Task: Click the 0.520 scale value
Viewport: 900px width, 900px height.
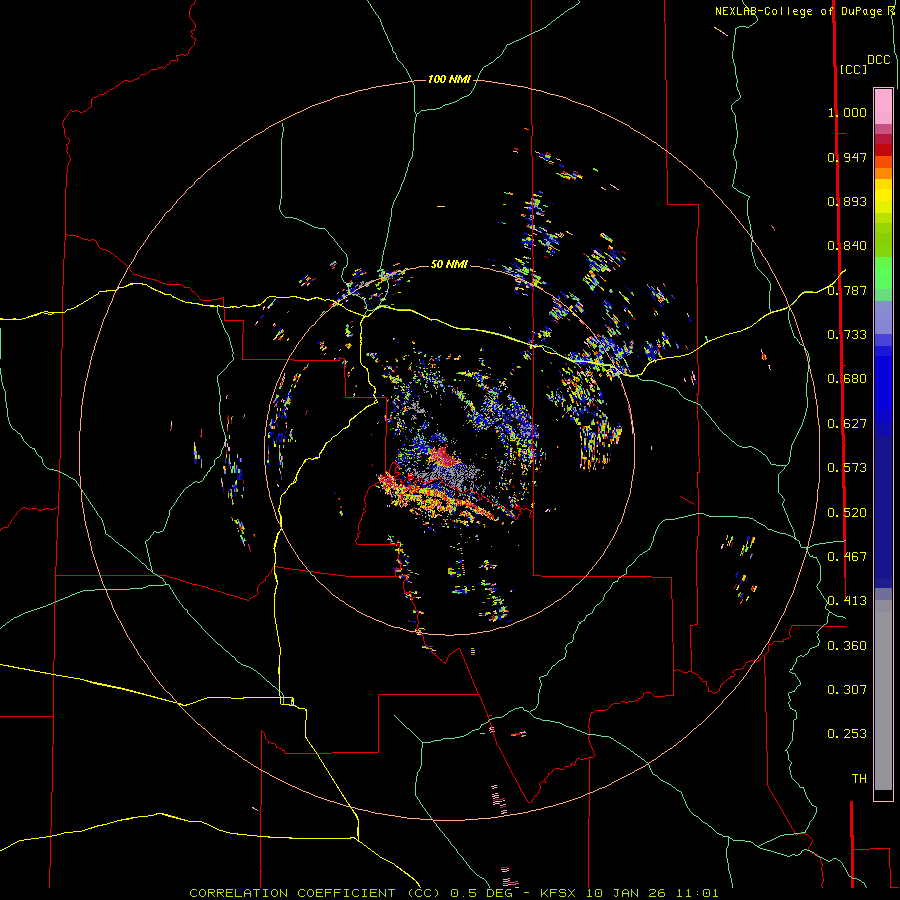Action: click(847, 513)
